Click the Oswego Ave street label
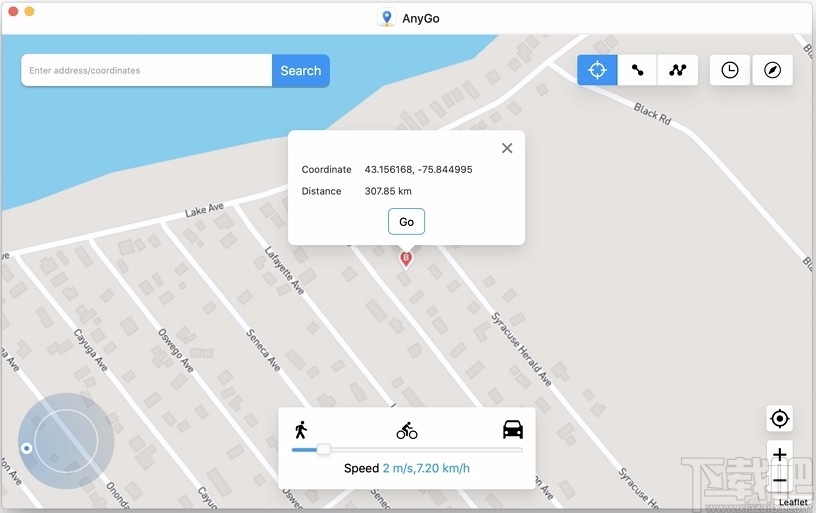Screen dimensions: 816x513 point(176,350)
